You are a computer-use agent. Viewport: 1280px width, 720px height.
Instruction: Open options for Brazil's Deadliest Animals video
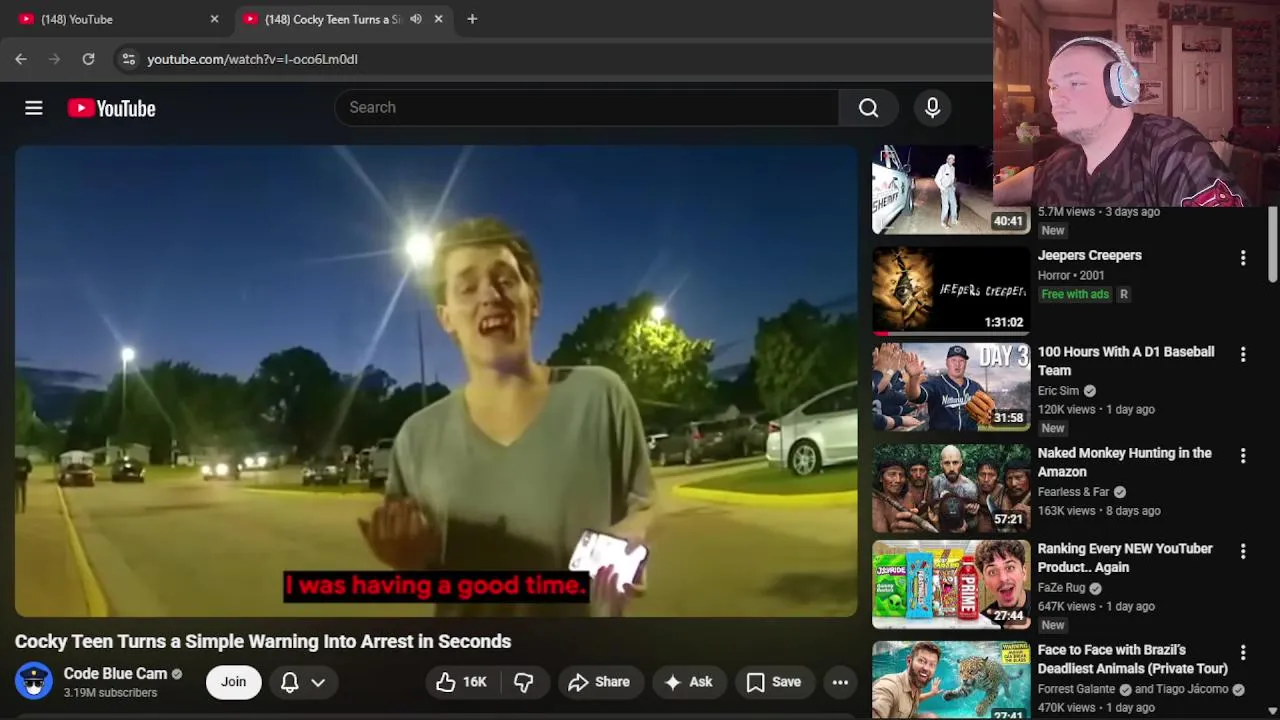click(1243, 653)
